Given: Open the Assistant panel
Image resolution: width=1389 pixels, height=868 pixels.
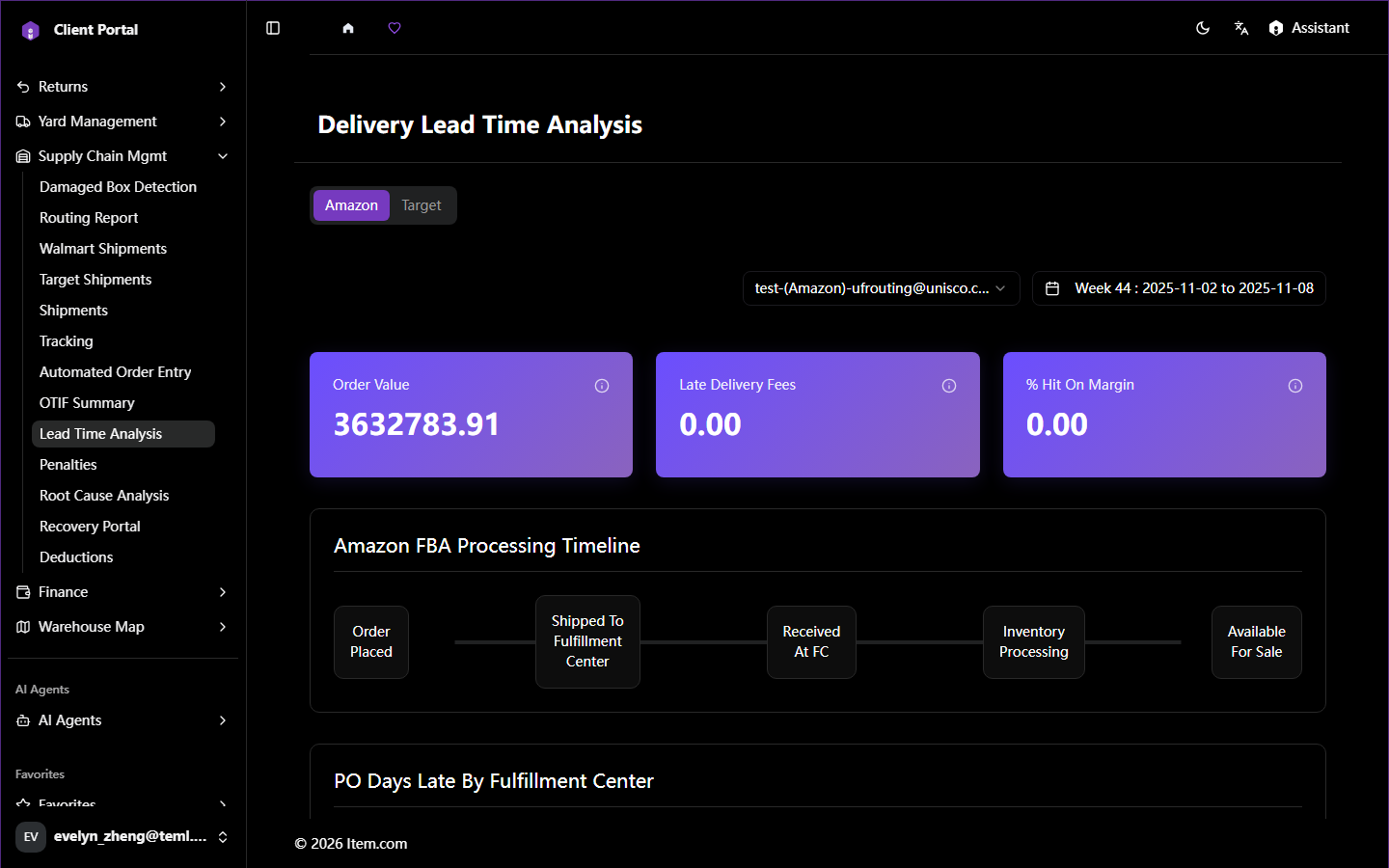Looking at the screenshot, I should [x=1309, y=28].
